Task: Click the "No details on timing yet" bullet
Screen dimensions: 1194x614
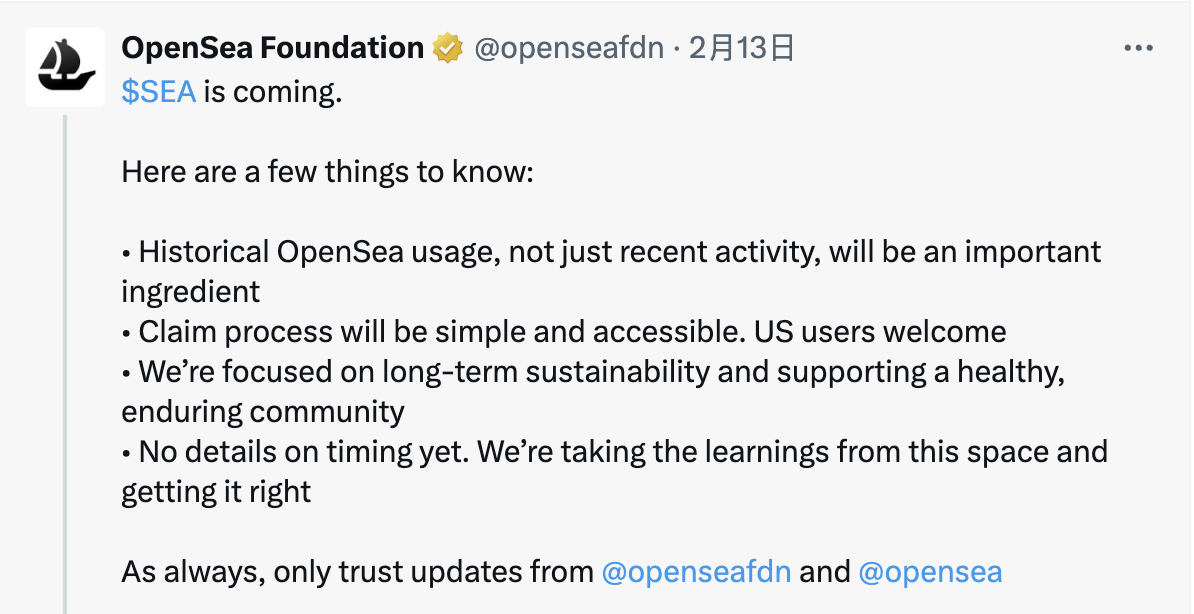Action: [x=615, y=472]
